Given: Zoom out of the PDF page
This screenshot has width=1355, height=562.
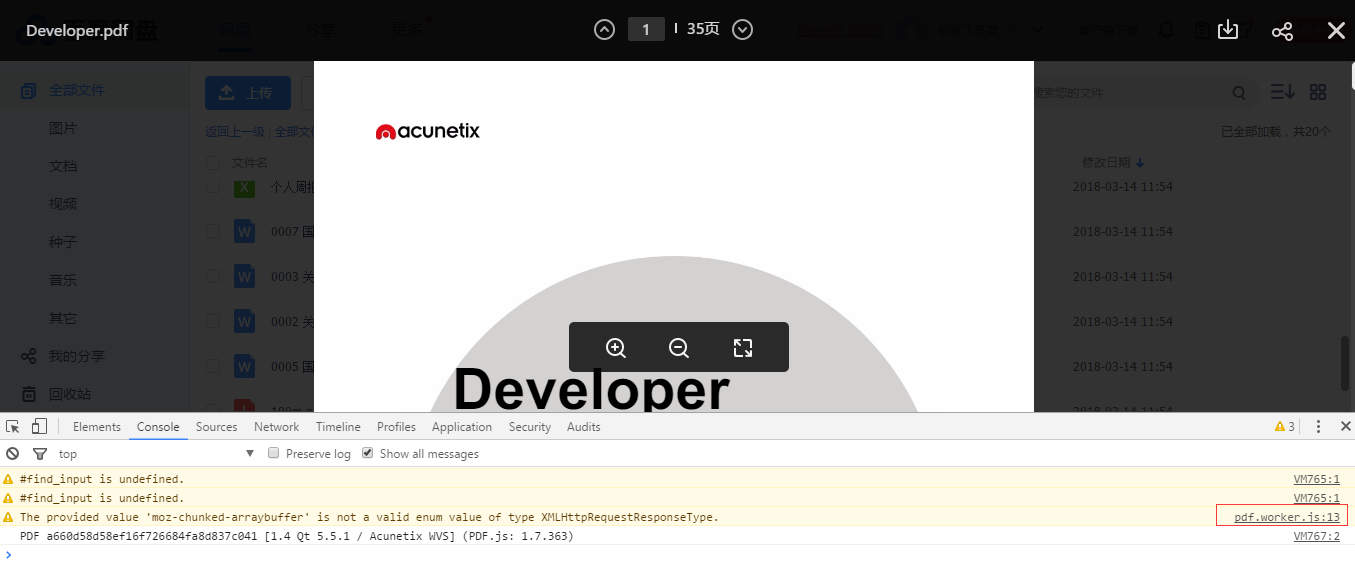Looking at the screenshot, I should tap(679, 348).
